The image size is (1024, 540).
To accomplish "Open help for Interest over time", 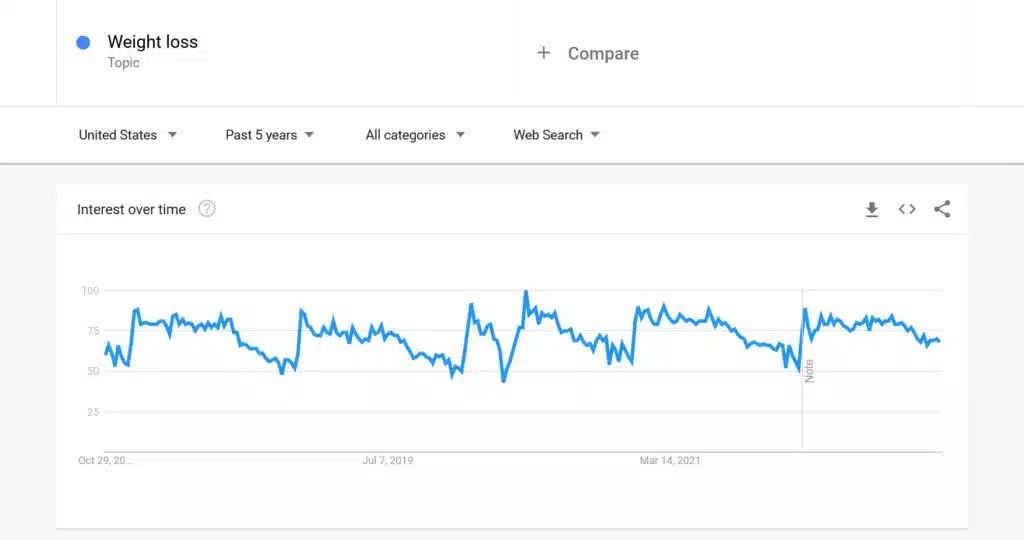I will (206, 209).
